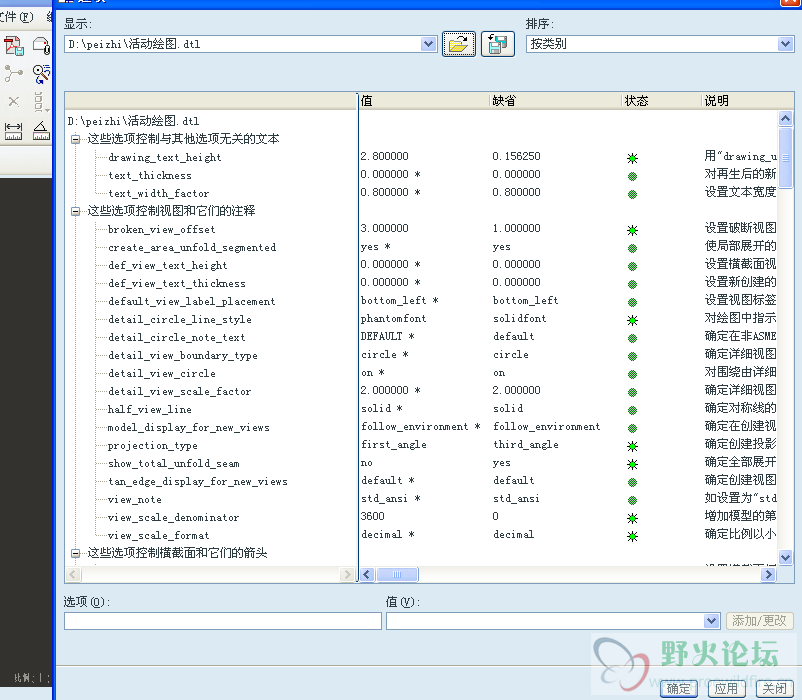Viewport: 802px width, 700px height.
Task: Click the export to PDF toolbar icon
Action: pyautogui.click(x=14, y=46)
